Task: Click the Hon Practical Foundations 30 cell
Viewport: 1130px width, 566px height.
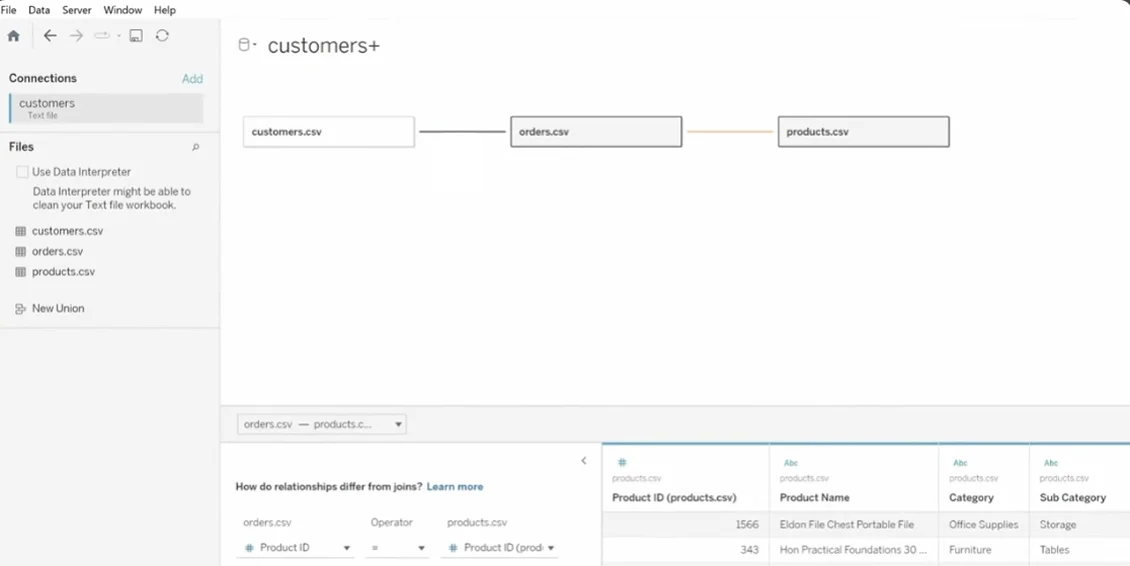Action: coord(854,549)
